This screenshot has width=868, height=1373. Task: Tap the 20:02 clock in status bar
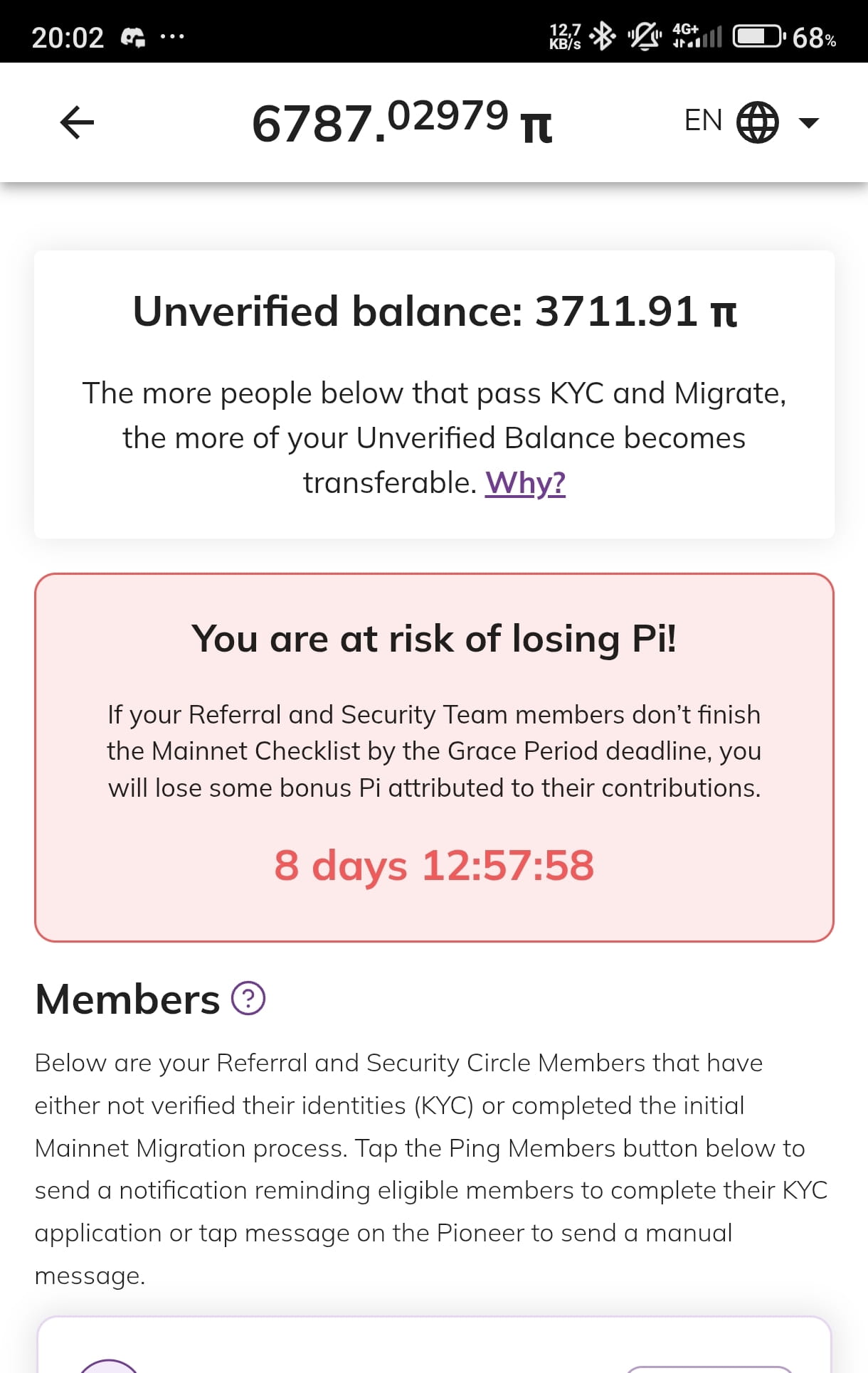click(68, 37)
